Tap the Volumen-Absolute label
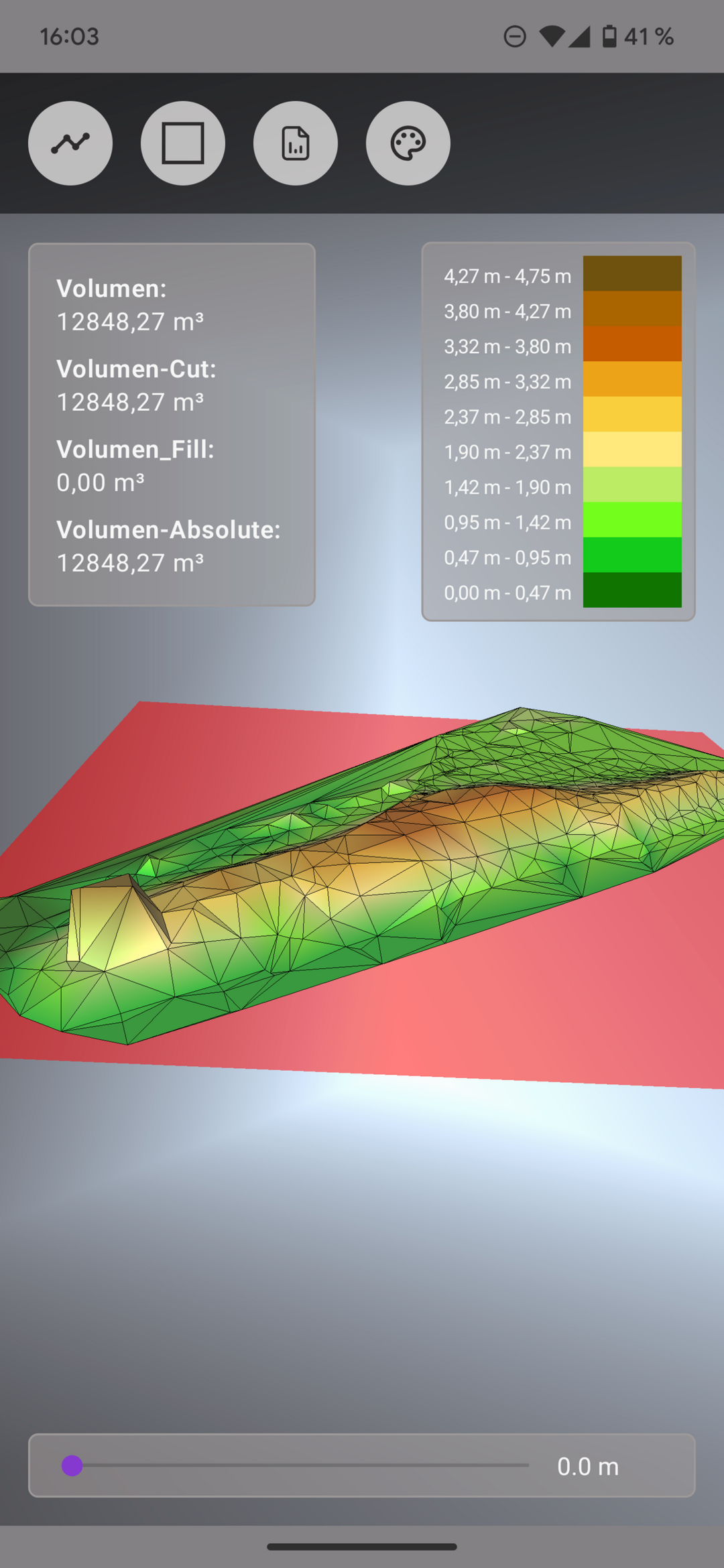The width and height of the screenshot is (724, 1568). 168,529
